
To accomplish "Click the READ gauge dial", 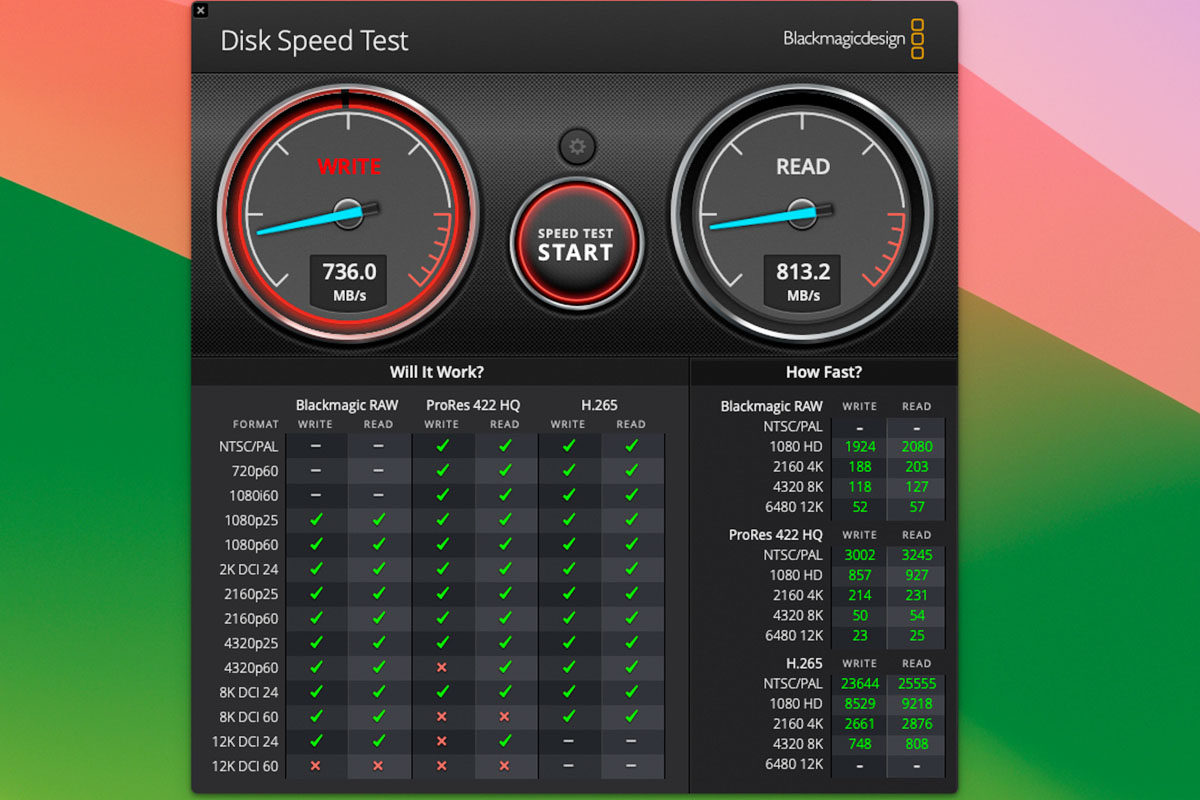I will click(x=802, y=215).
